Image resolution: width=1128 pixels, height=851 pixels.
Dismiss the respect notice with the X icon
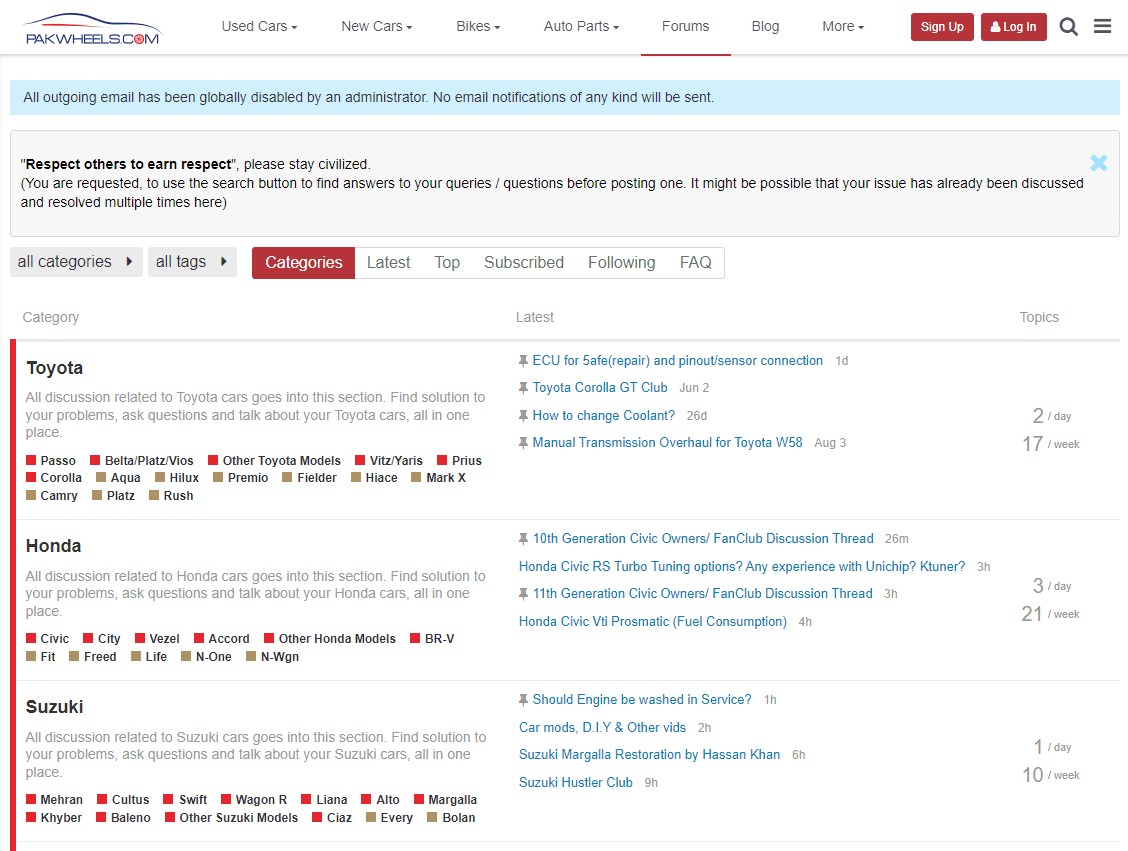point(1099,163)
